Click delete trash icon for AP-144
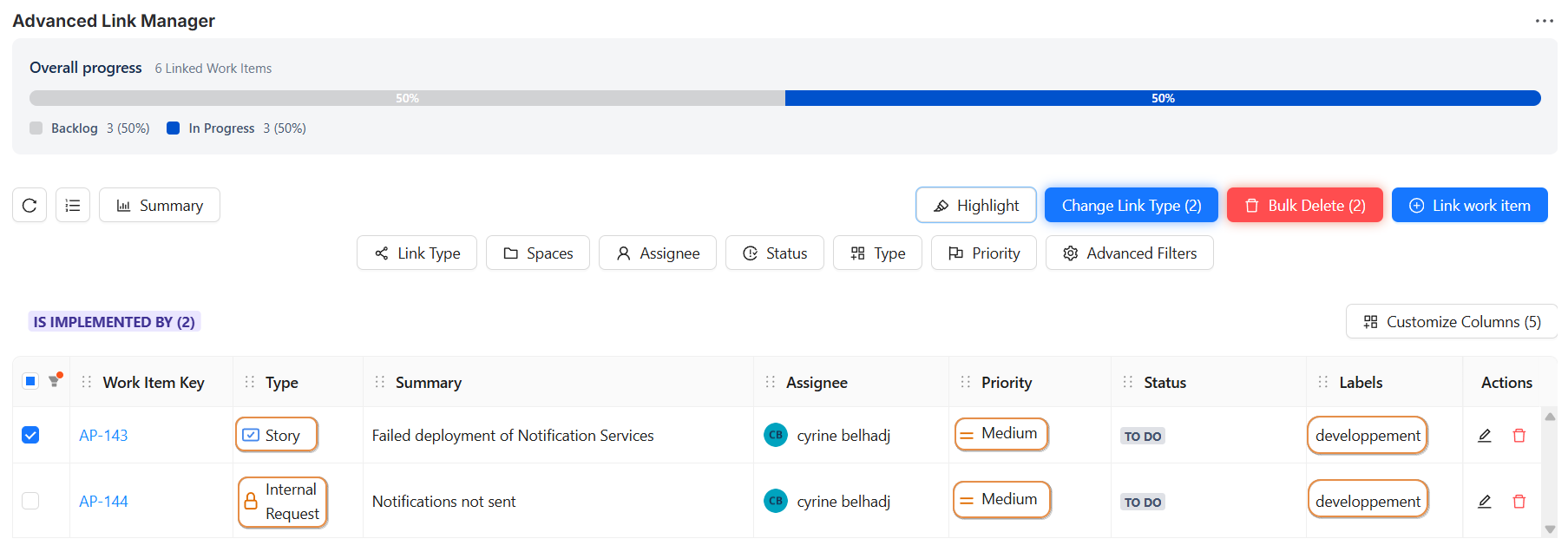Image resolution: width=1568 pixels, height=552 pixels. click(x=1519, y=502)
